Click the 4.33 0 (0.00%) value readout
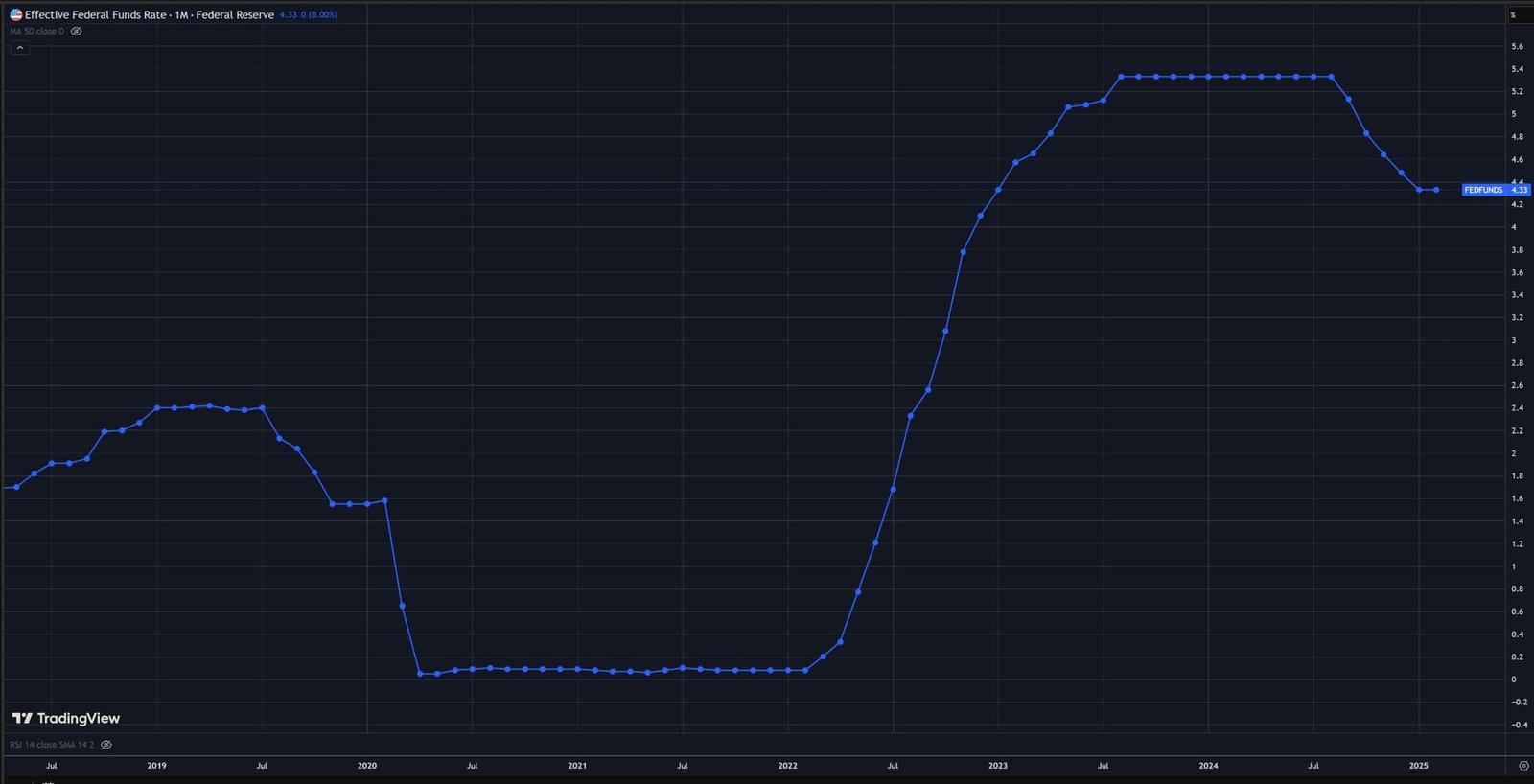 (x=308, y=14)
